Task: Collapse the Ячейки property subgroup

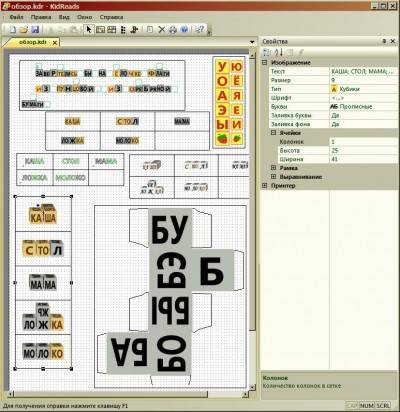Action: pyautogui.click(x=273, y=133)
